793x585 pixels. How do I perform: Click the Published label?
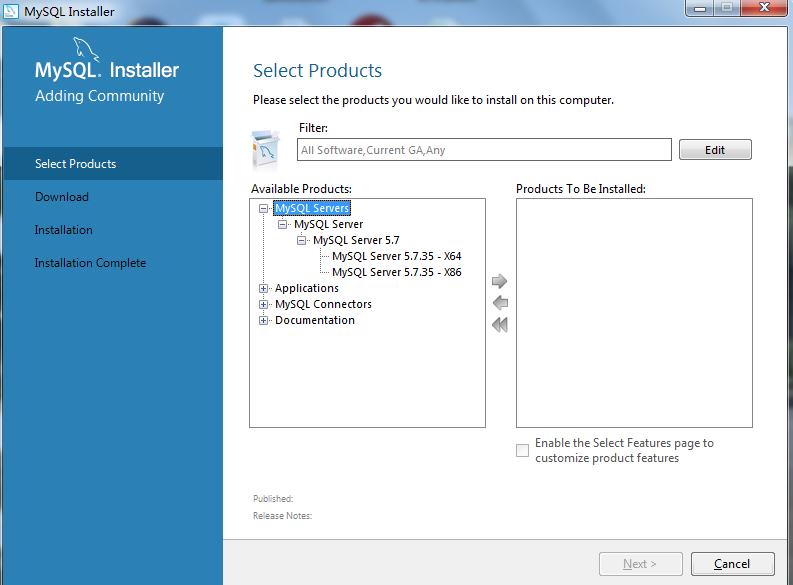click(x=273, y=499)
